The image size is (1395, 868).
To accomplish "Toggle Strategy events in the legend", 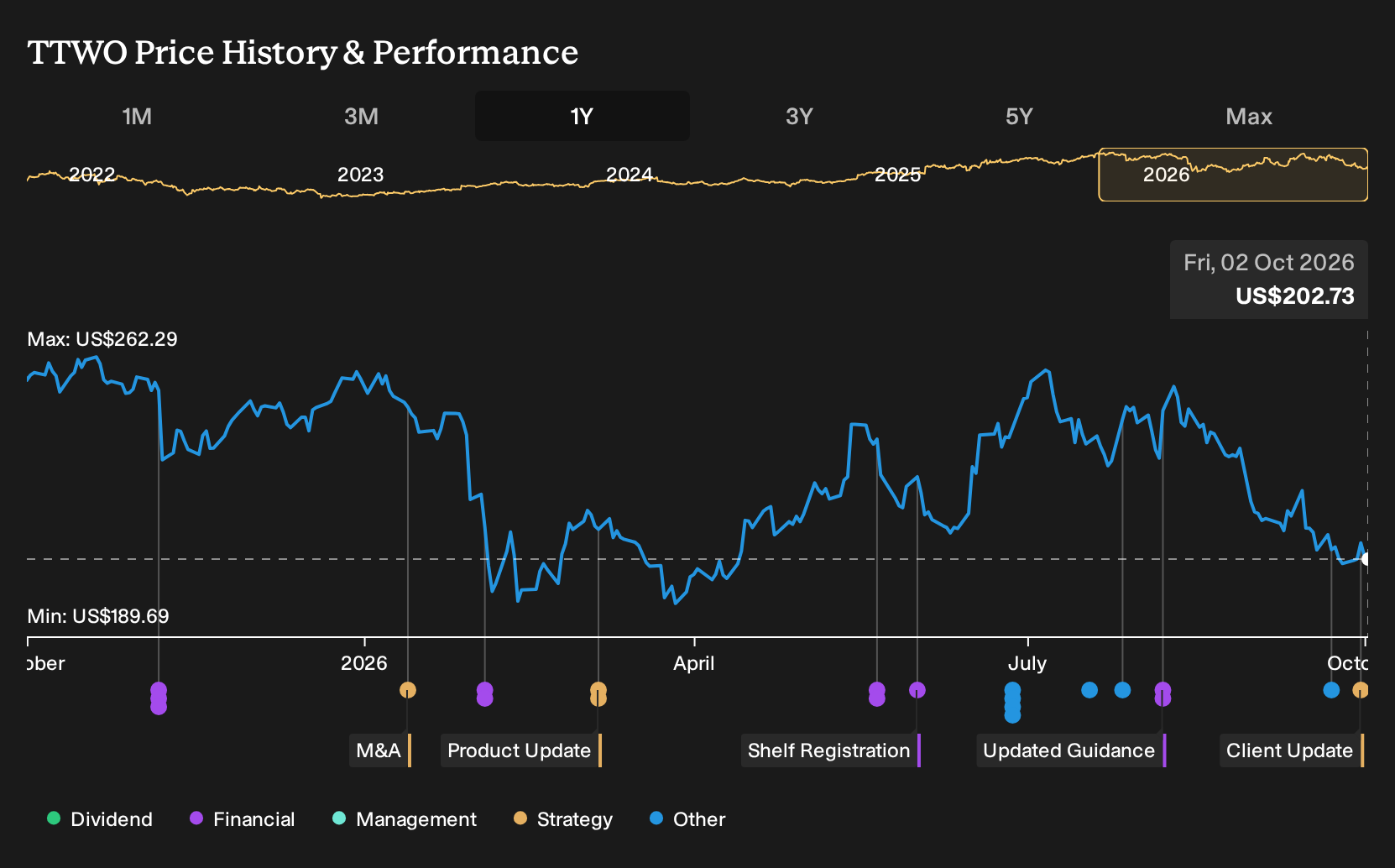I will [563, 819].
